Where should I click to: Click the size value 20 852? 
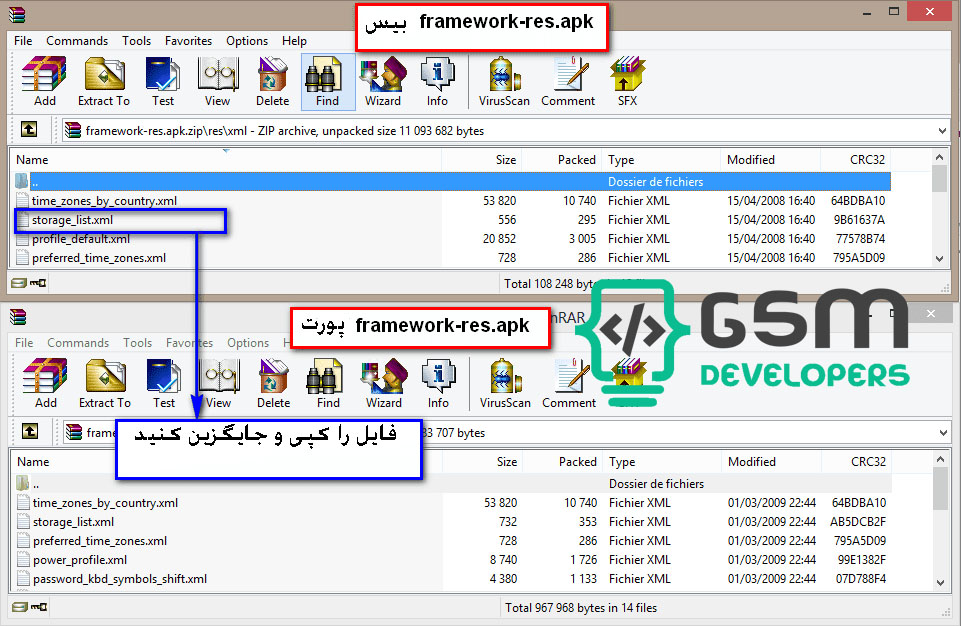point(499,239)
